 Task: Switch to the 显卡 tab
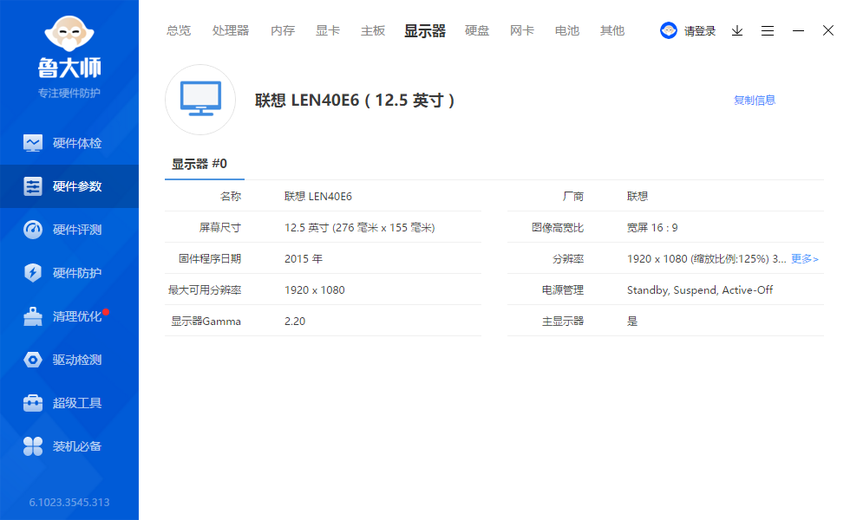click(x=327, y=31)
